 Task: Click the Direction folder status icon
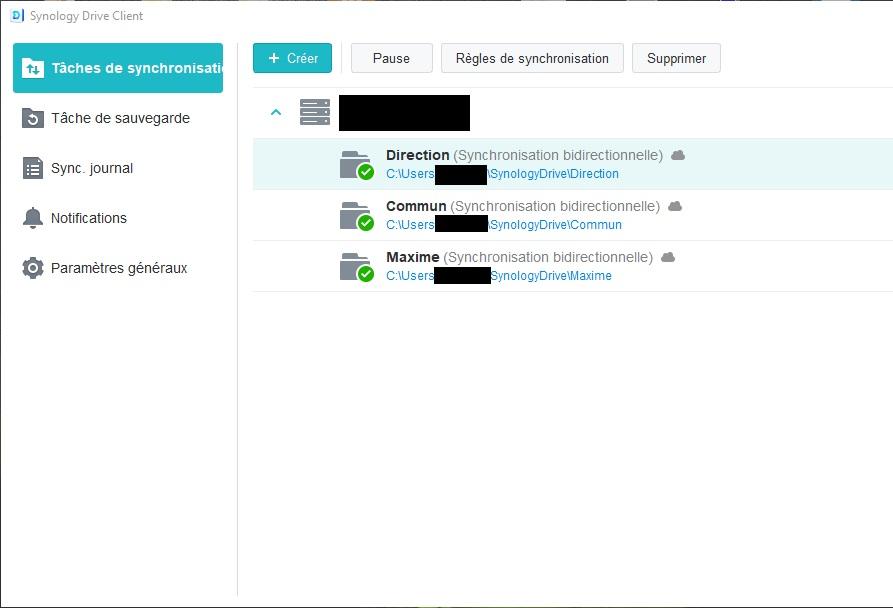(x=357, y=165)
